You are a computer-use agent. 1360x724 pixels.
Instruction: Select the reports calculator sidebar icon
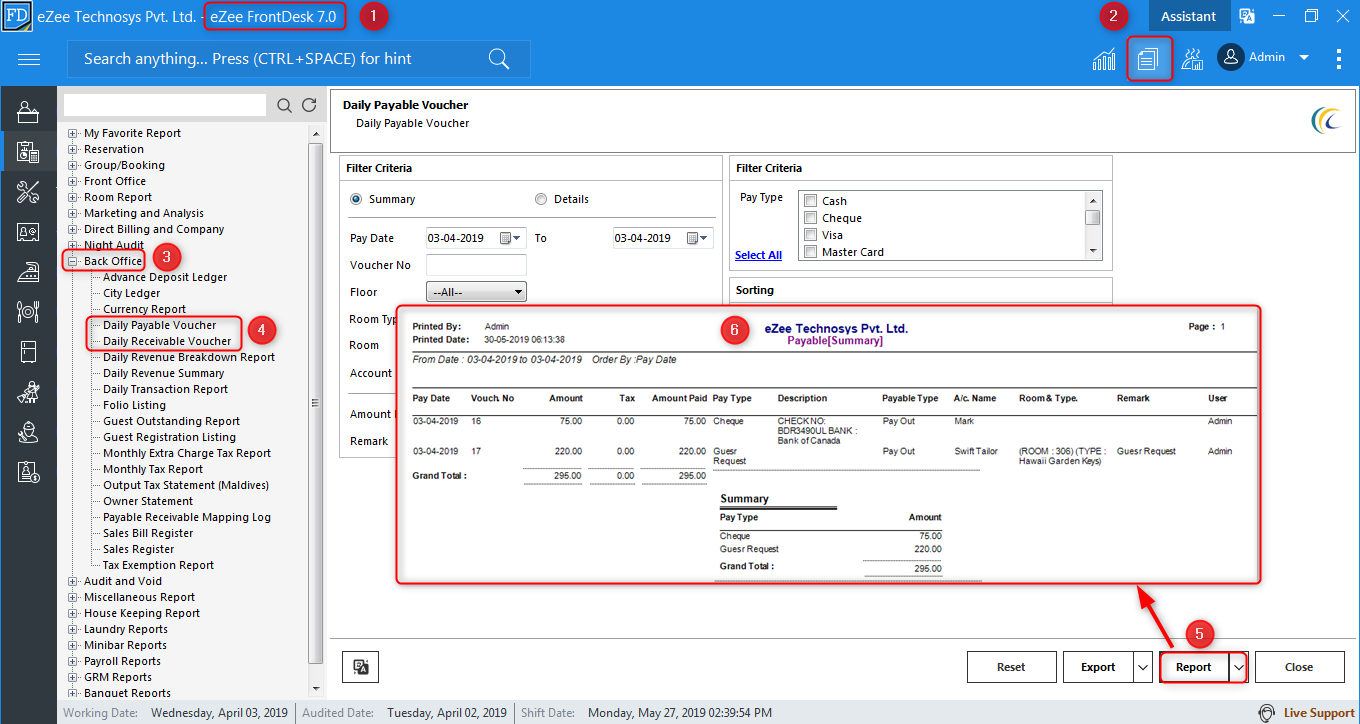pos(28,152)
